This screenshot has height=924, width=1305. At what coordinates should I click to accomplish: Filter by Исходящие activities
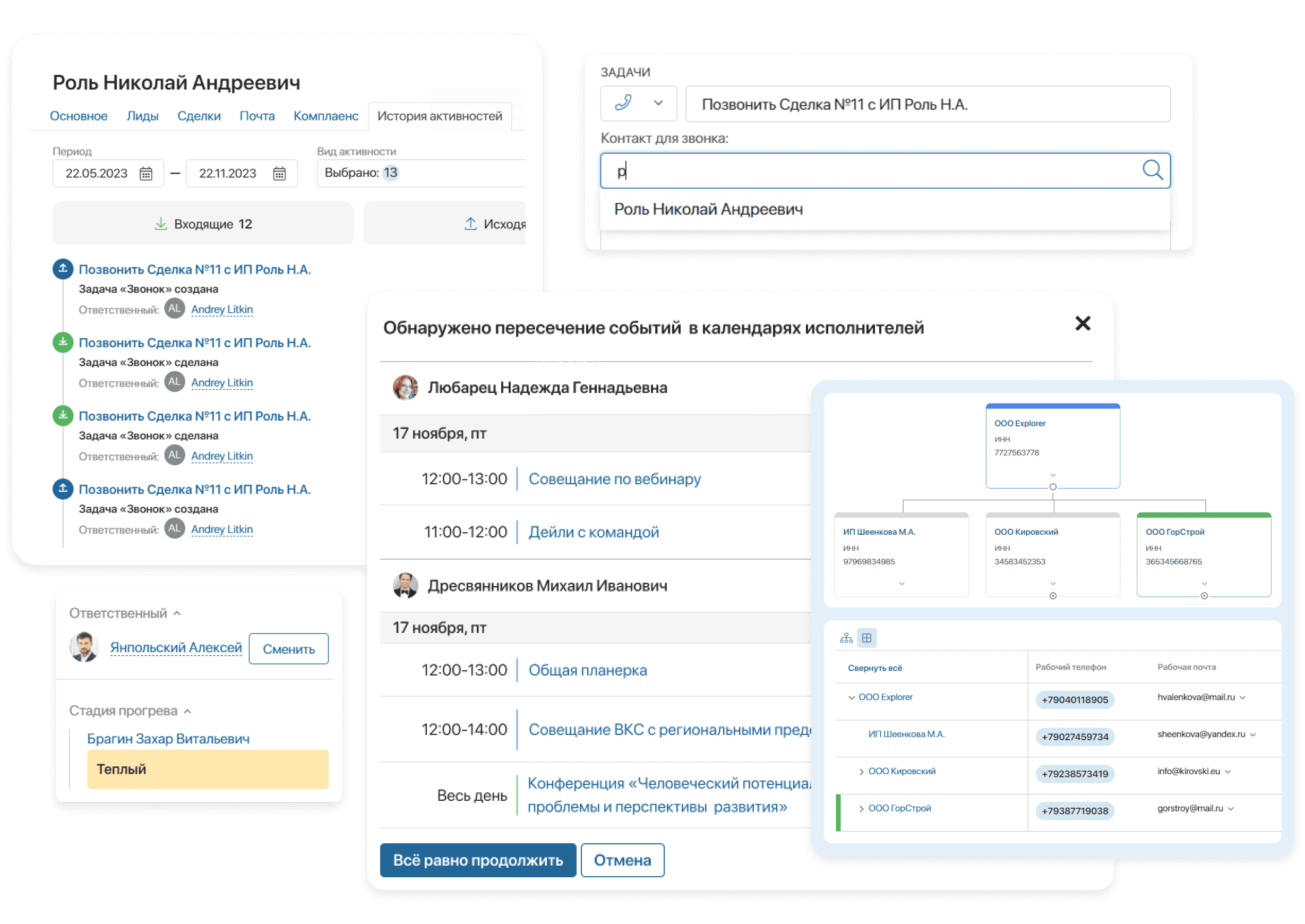pos(444,224)
